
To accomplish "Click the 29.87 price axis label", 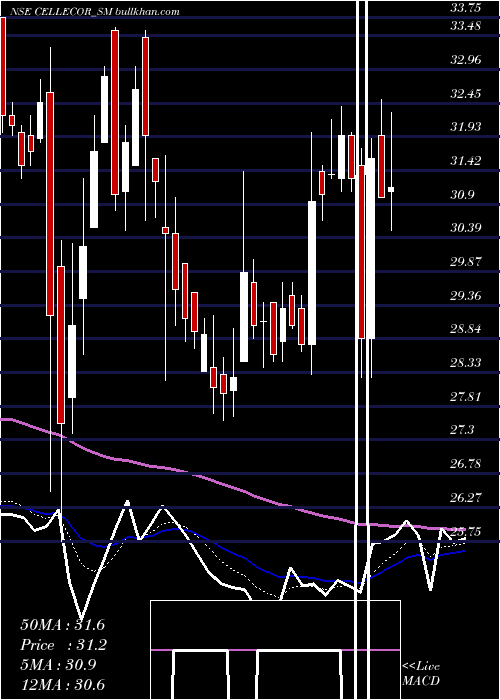I will pos(465,262).
